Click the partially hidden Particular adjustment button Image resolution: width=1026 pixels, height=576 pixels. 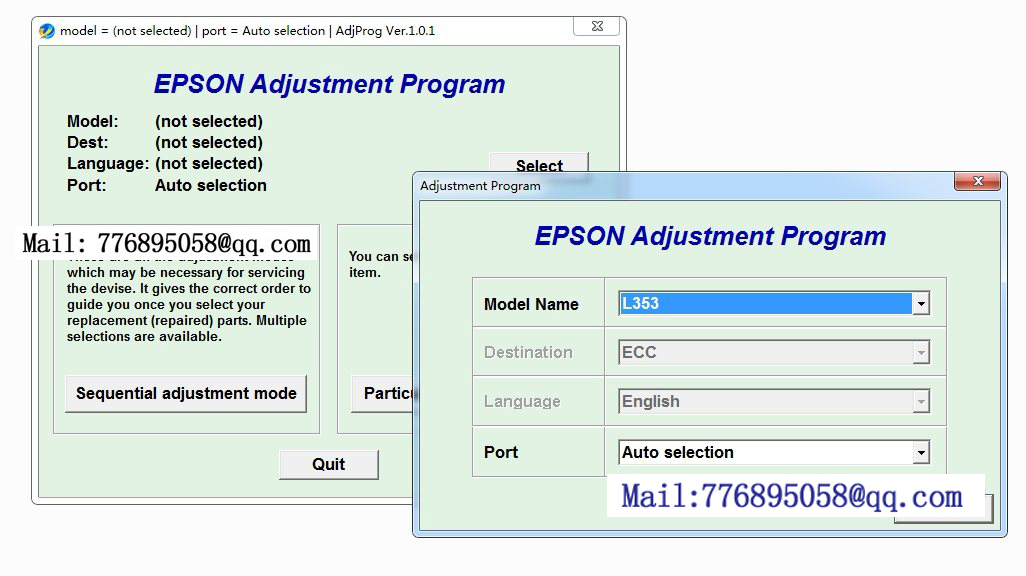(383, 393)
